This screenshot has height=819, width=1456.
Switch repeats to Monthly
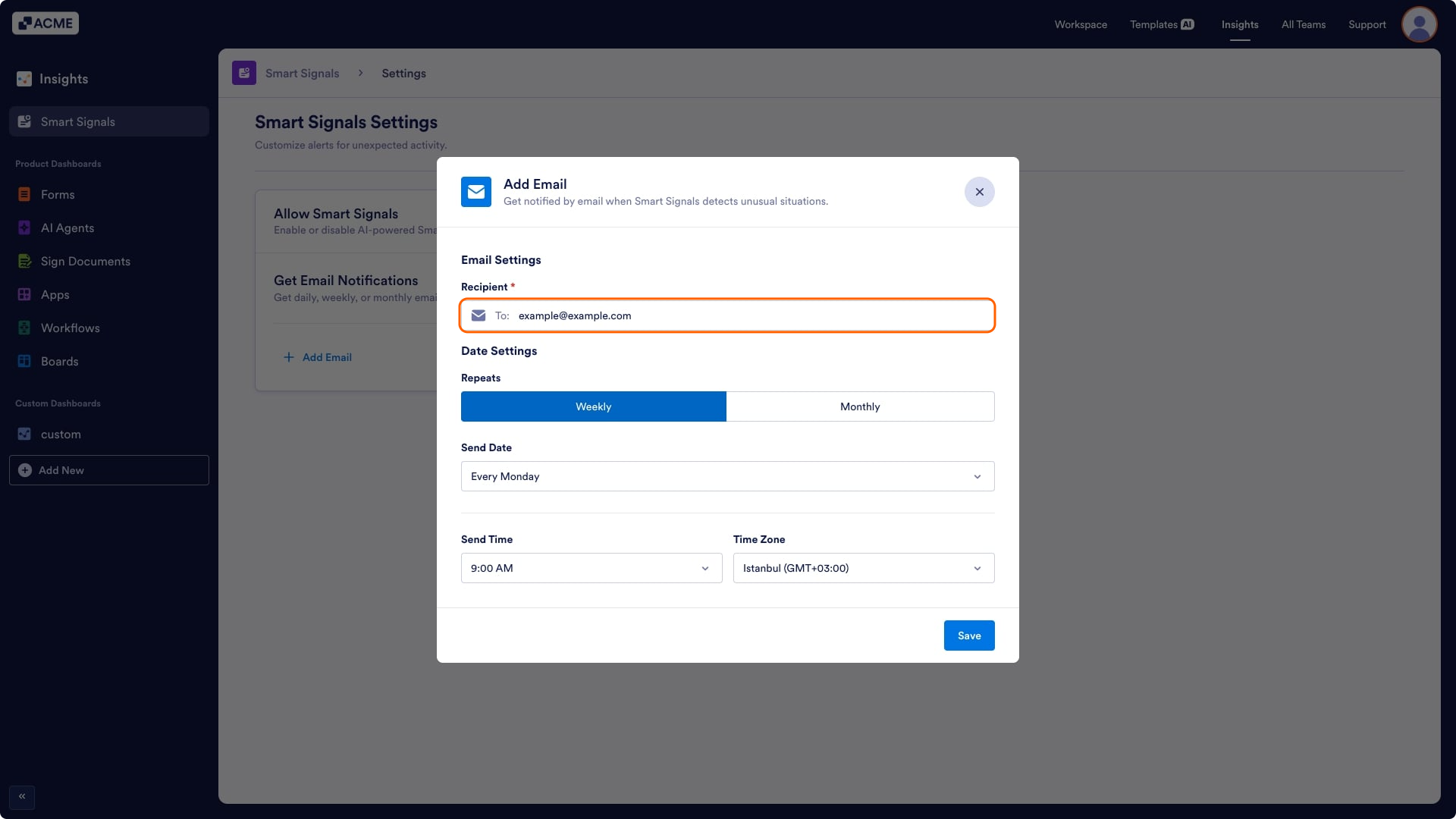(860, 406)
